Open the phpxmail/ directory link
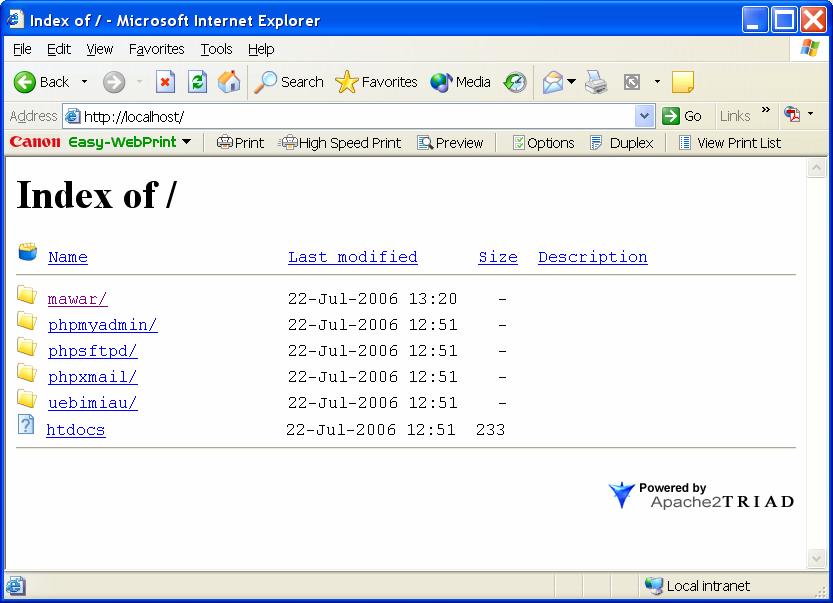Image resolution: width=833 pixels, height=603 pixels. pos(92,377)
